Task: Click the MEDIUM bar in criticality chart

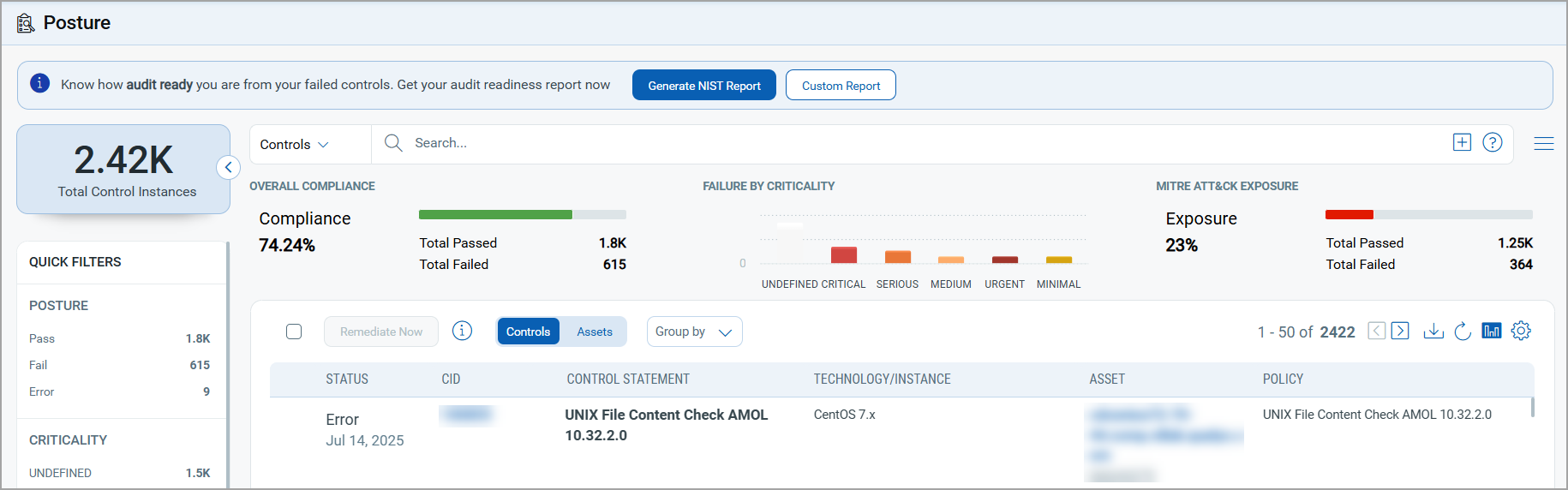Action: [951, 260]
